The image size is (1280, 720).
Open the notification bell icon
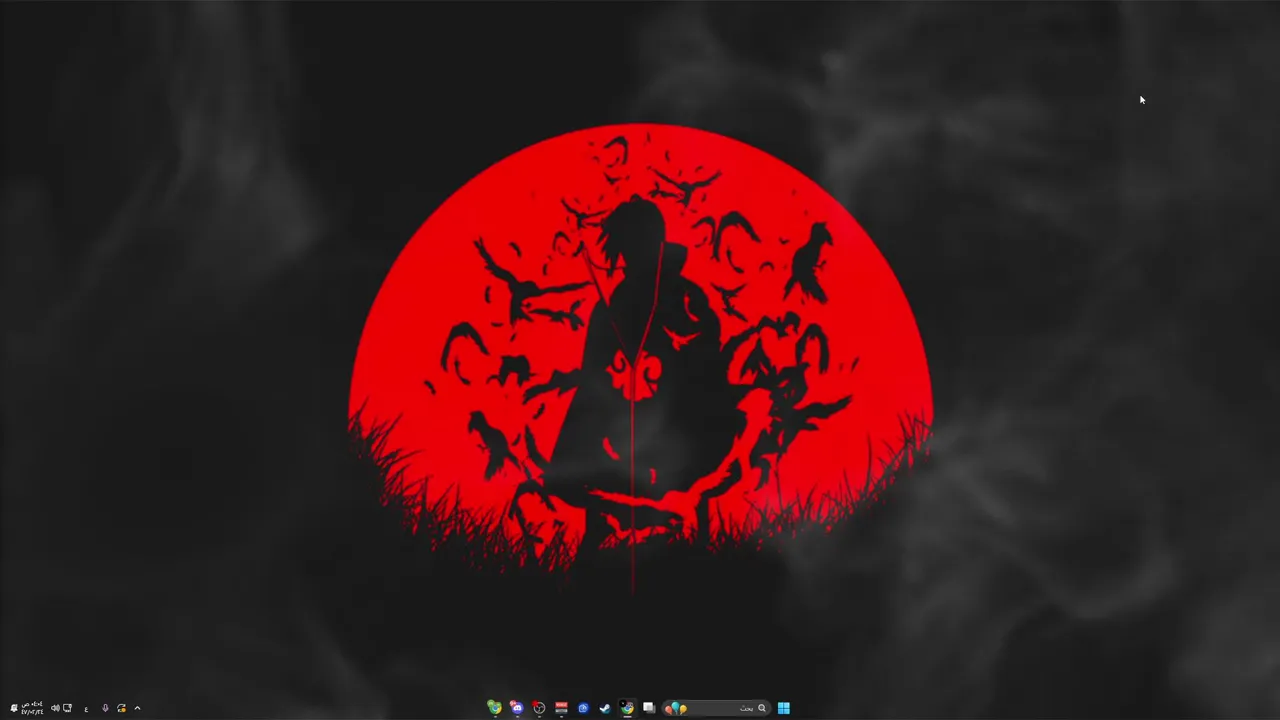click(14, 708)
